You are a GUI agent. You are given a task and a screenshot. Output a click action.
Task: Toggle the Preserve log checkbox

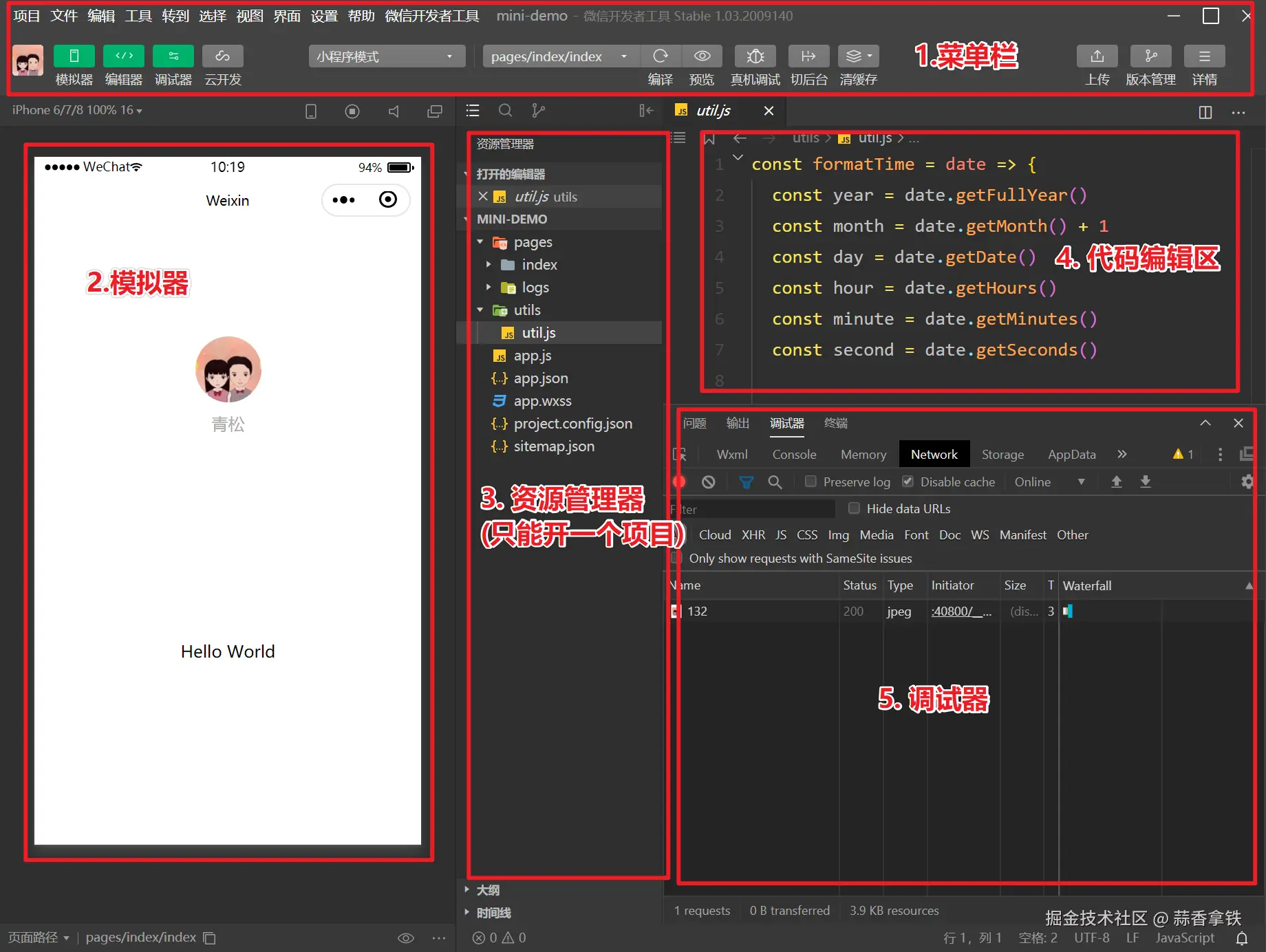tap(811, 482)
